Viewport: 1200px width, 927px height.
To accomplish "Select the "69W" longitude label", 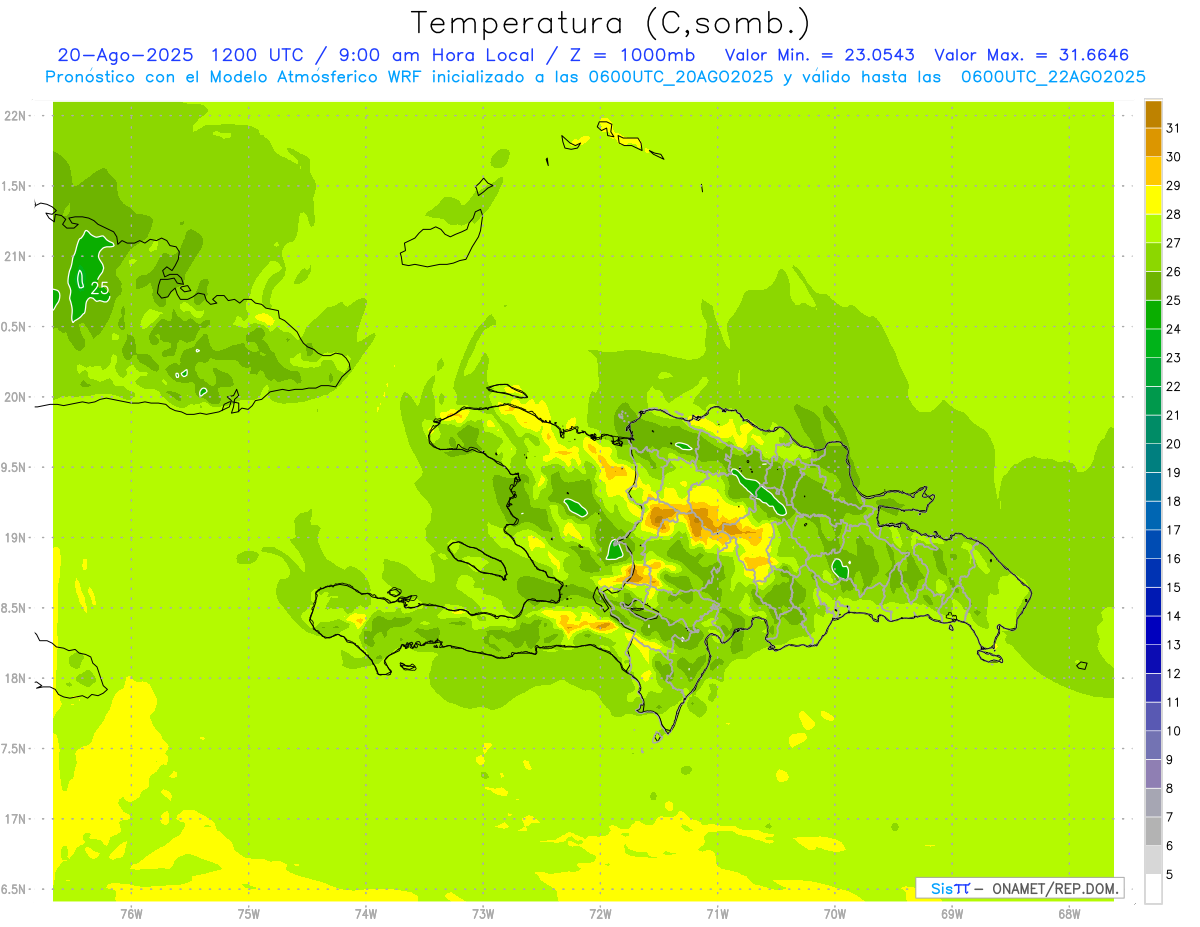I will point(952,915).
